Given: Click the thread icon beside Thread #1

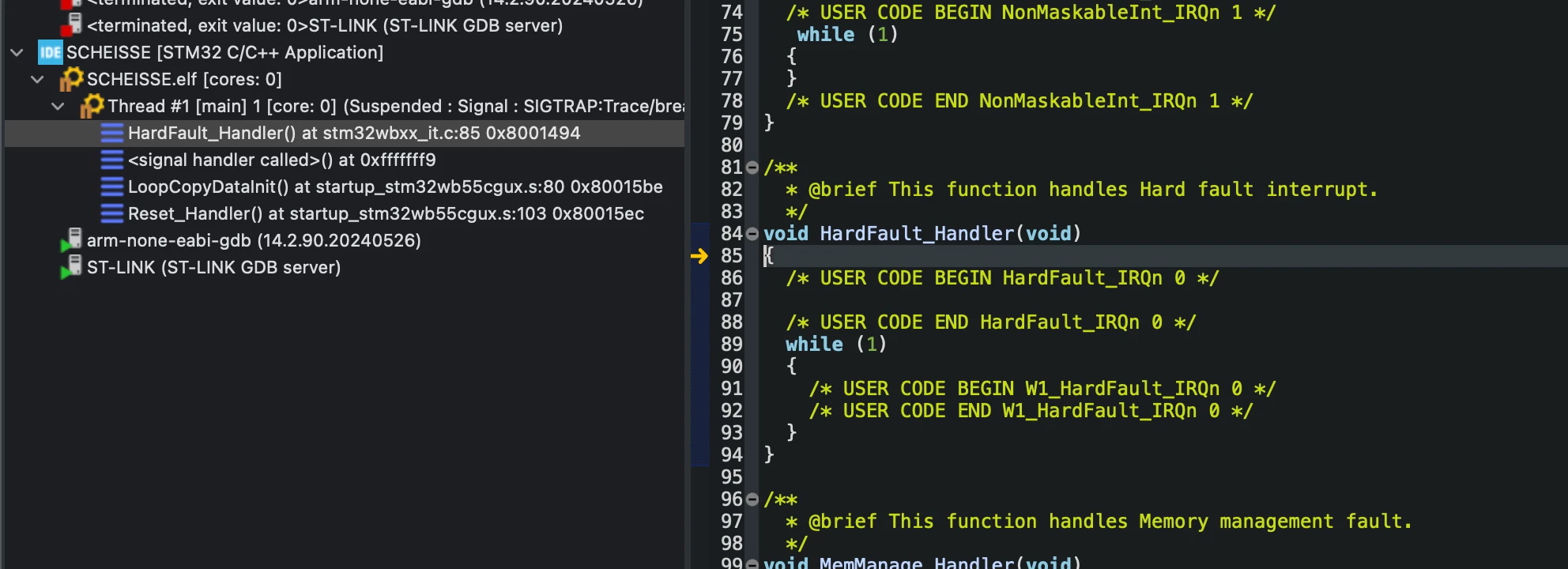Looking at the screenshot, I should click(92, 106).
